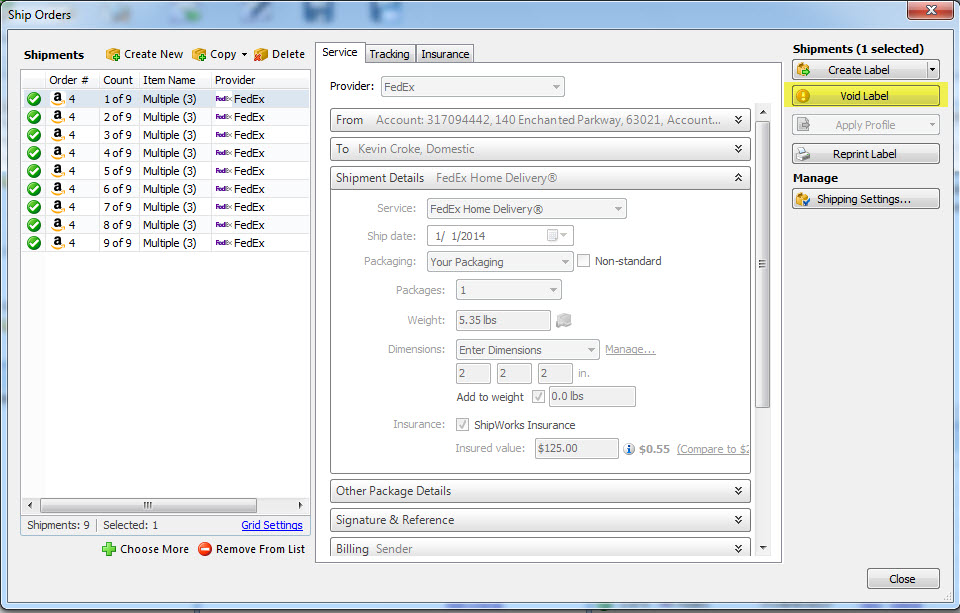Switch to the Insurance tab
The width and height of the screenshot is (960, 613).
(445, 54)
